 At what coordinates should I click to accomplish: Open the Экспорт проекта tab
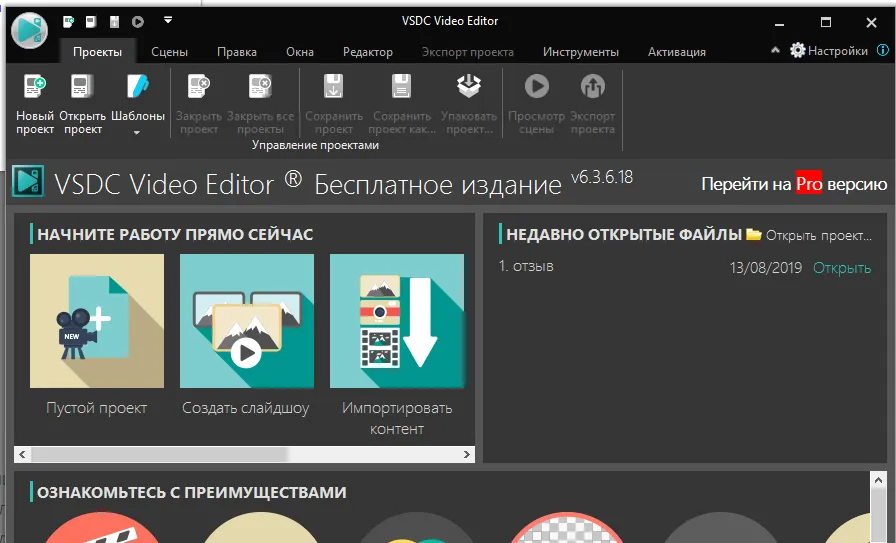click(467, 51)
